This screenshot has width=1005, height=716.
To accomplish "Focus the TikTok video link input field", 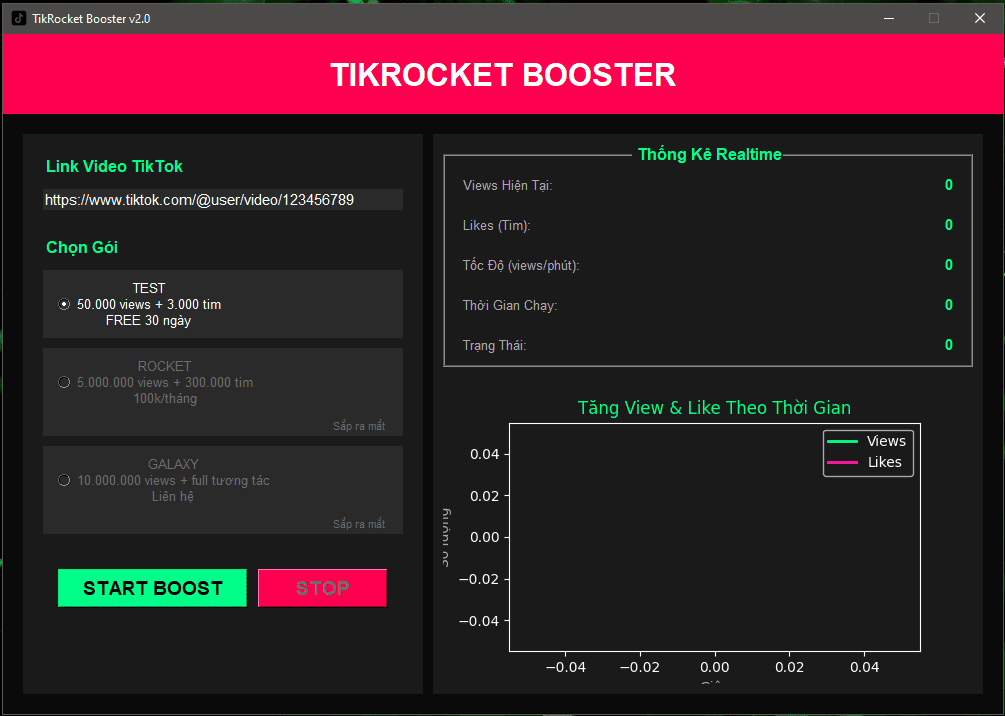I will point(222,200).
